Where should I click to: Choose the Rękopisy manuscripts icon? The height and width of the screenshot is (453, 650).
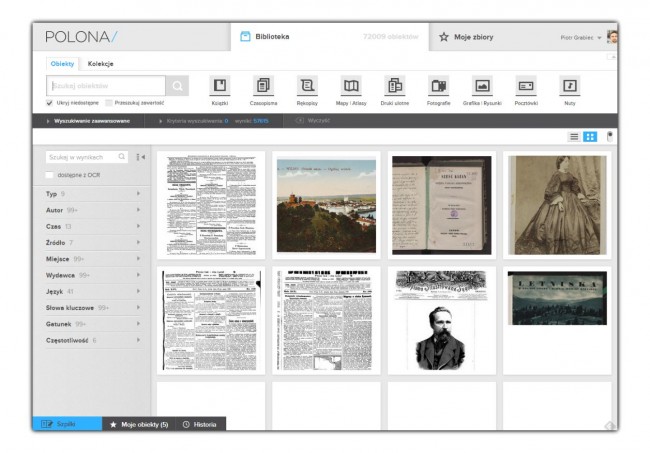click(x=307, y=85)
